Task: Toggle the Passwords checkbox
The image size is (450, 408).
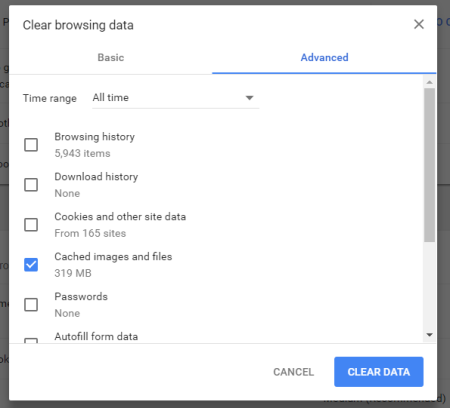Action: (31, 305)
